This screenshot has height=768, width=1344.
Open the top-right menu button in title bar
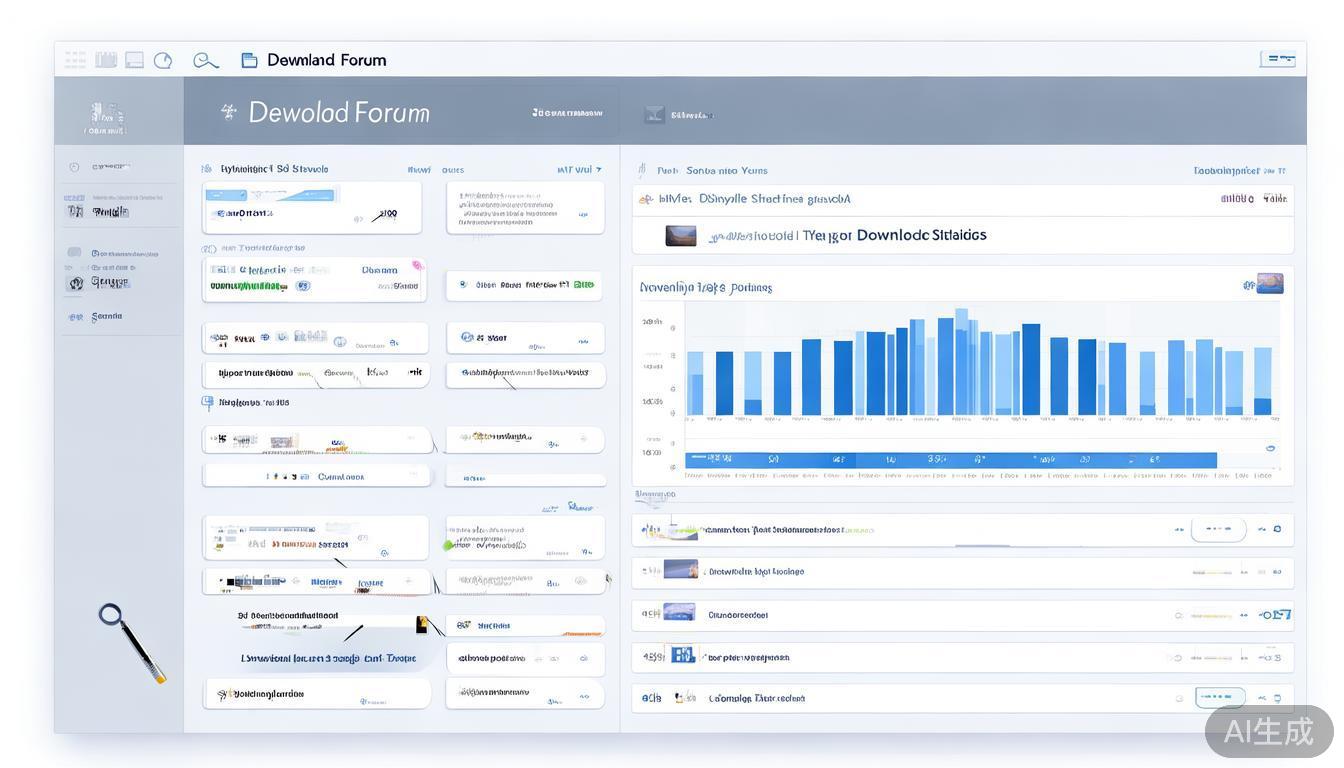(1277, 59)
